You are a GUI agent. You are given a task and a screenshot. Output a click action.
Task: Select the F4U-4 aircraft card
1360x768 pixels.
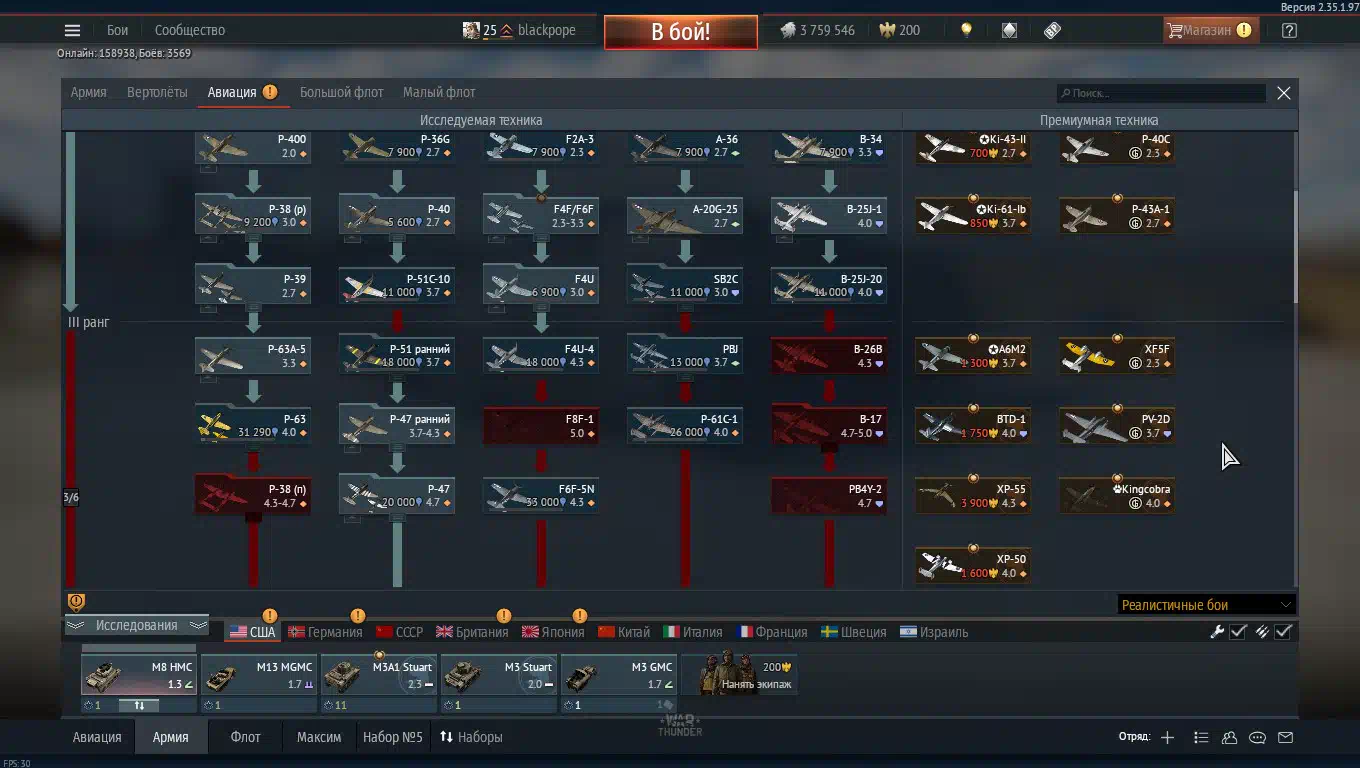541,355
